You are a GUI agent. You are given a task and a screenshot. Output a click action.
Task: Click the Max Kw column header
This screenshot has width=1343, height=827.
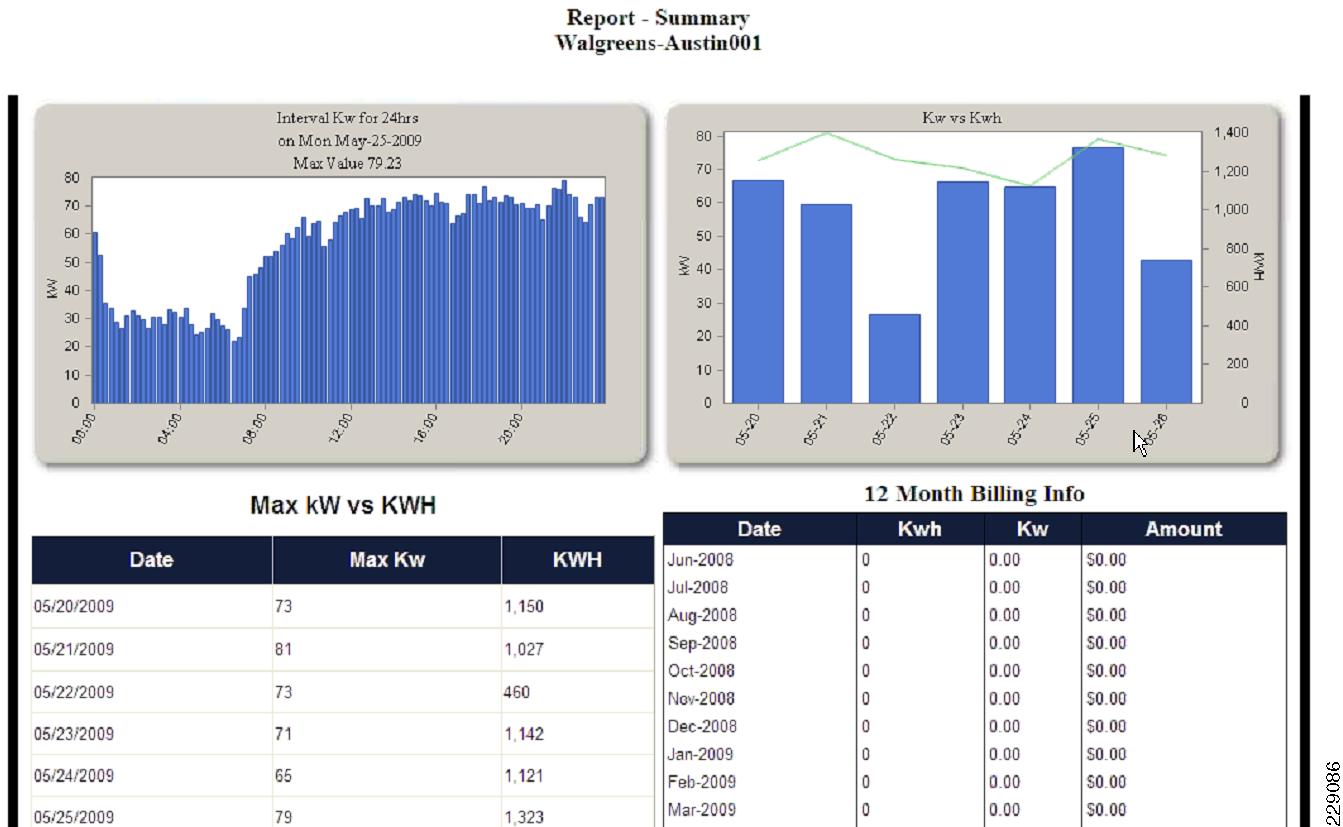point(387,560)
